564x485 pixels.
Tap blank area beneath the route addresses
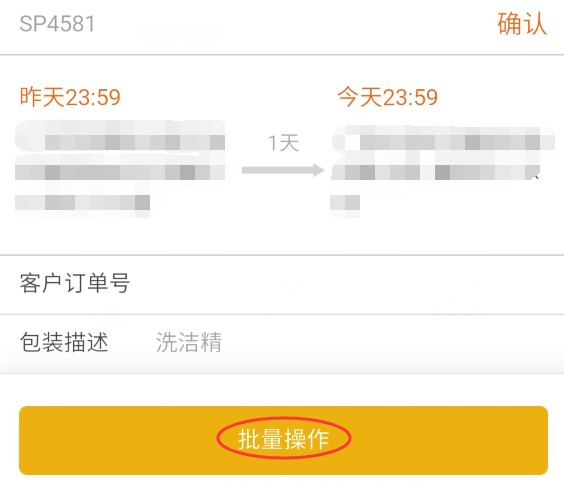(x=282, y=234)
